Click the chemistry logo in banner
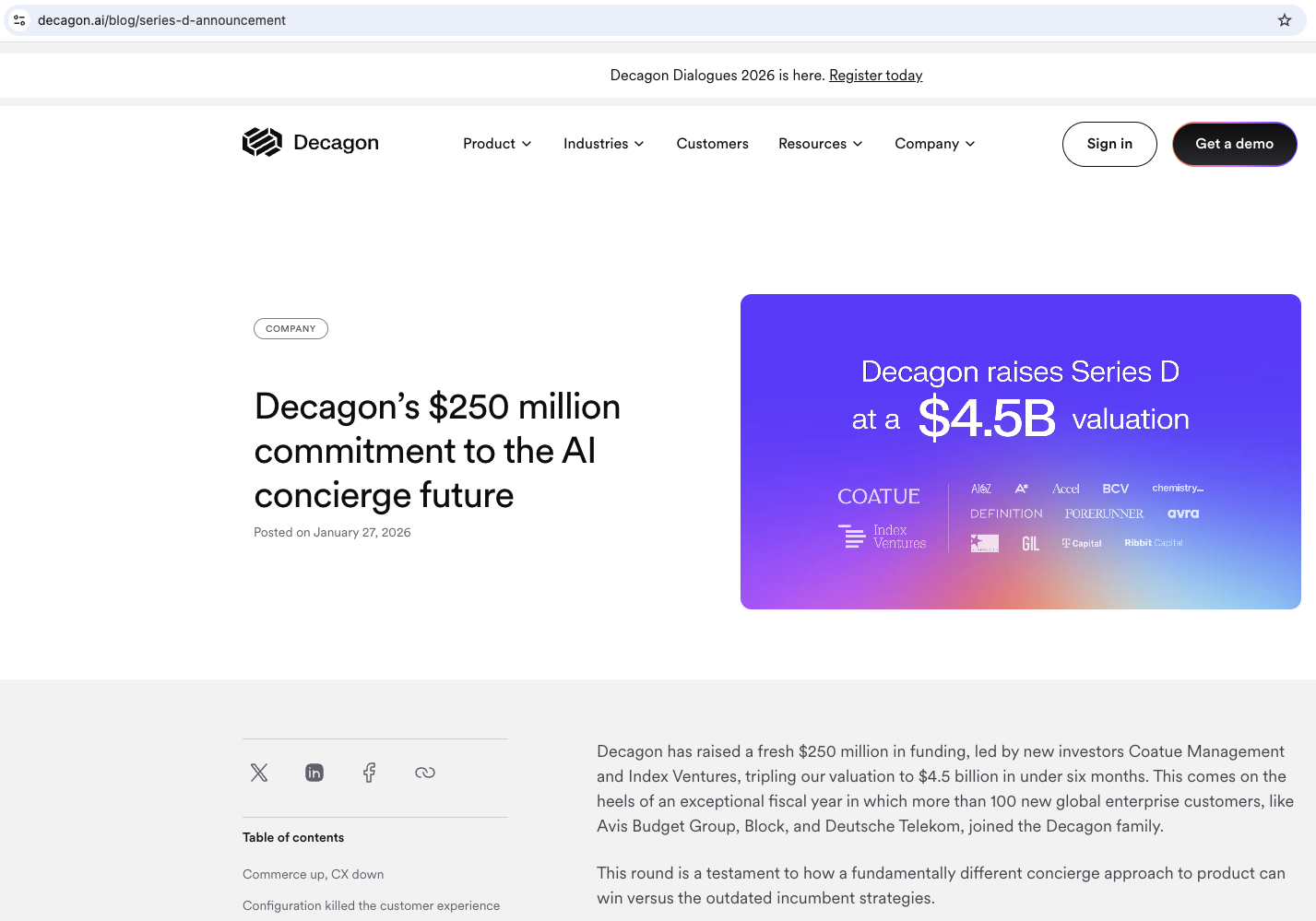Screen dimensions: 1316x921 pos(1178,488)
